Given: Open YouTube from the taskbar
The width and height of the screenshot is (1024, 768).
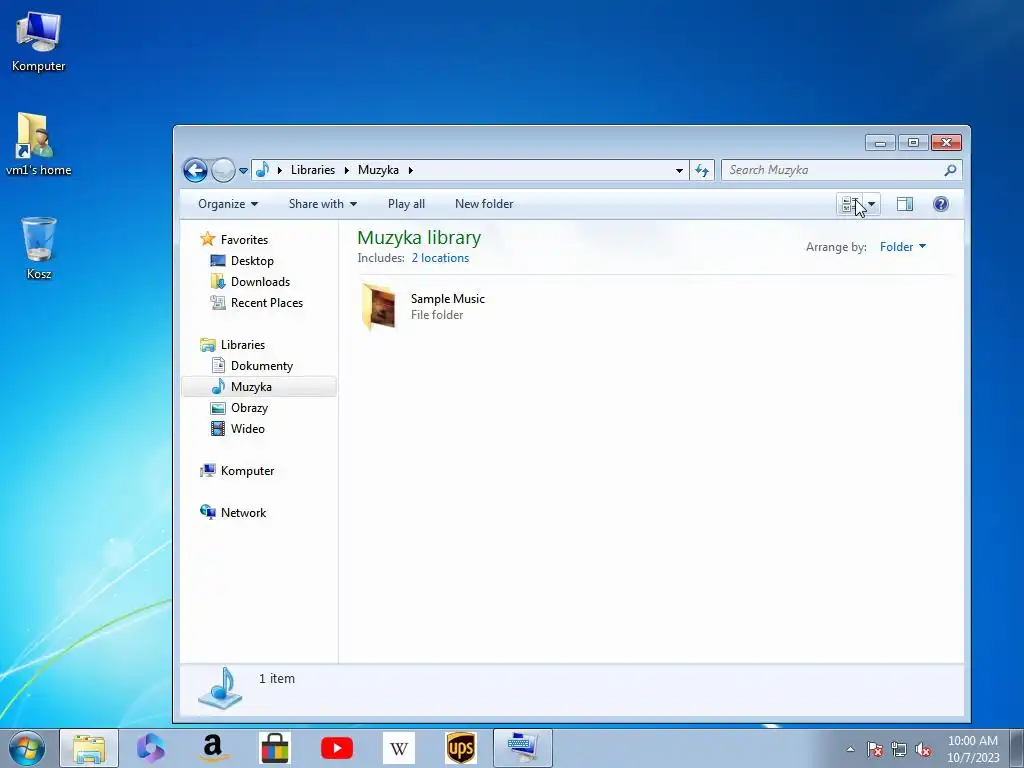Looking at the screenshot, I should coord(337,748).
